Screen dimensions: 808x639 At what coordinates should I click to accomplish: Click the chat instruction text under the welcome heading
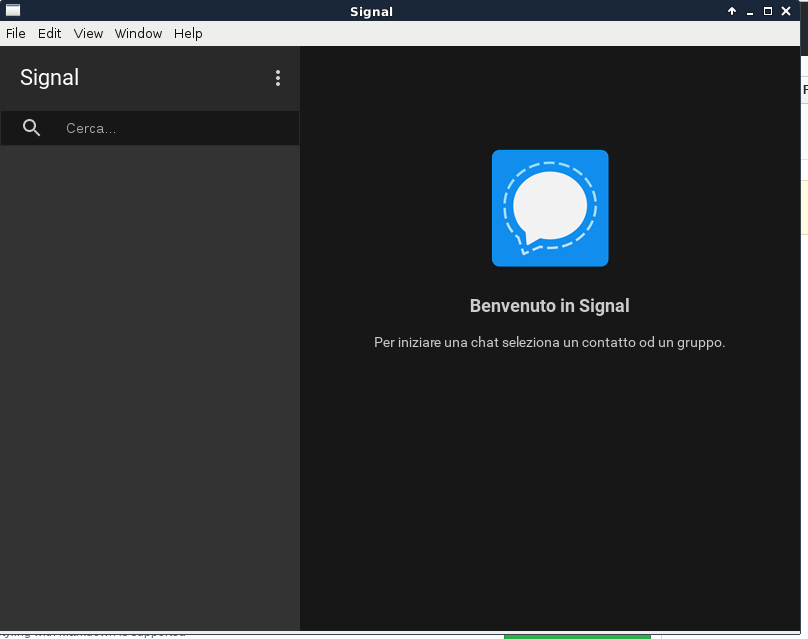pos(549,342)
